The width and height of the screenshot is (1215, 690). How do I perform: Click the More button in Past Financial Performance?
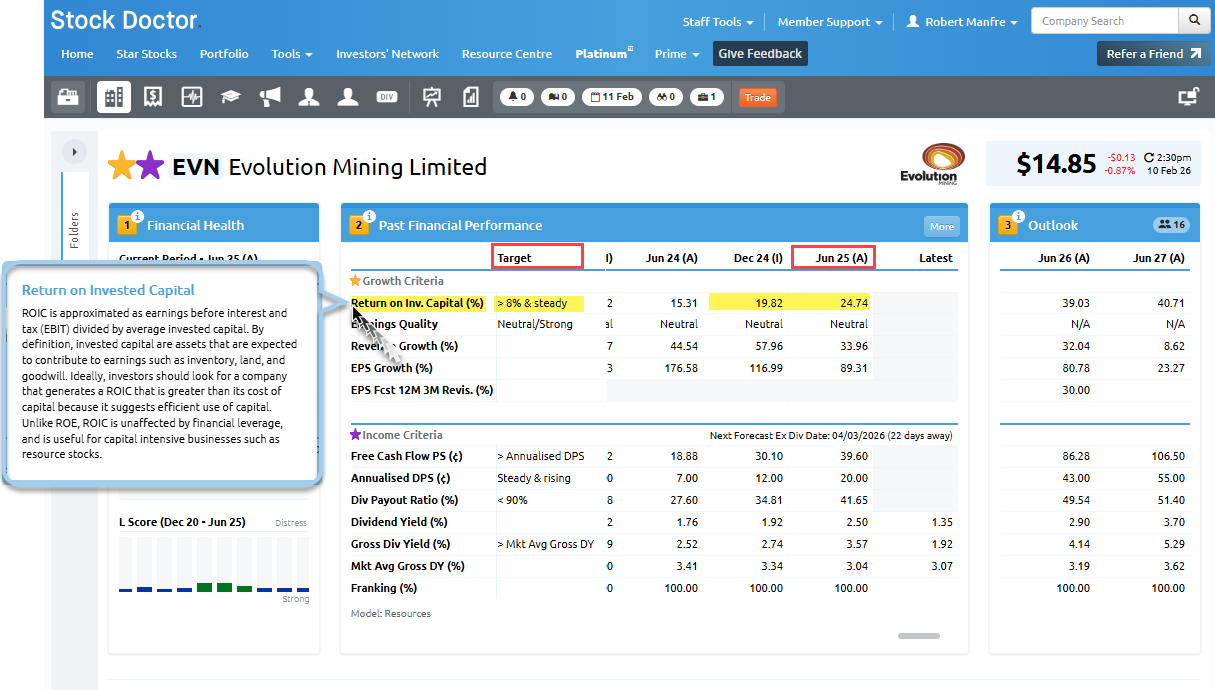(x=941, y=226)
